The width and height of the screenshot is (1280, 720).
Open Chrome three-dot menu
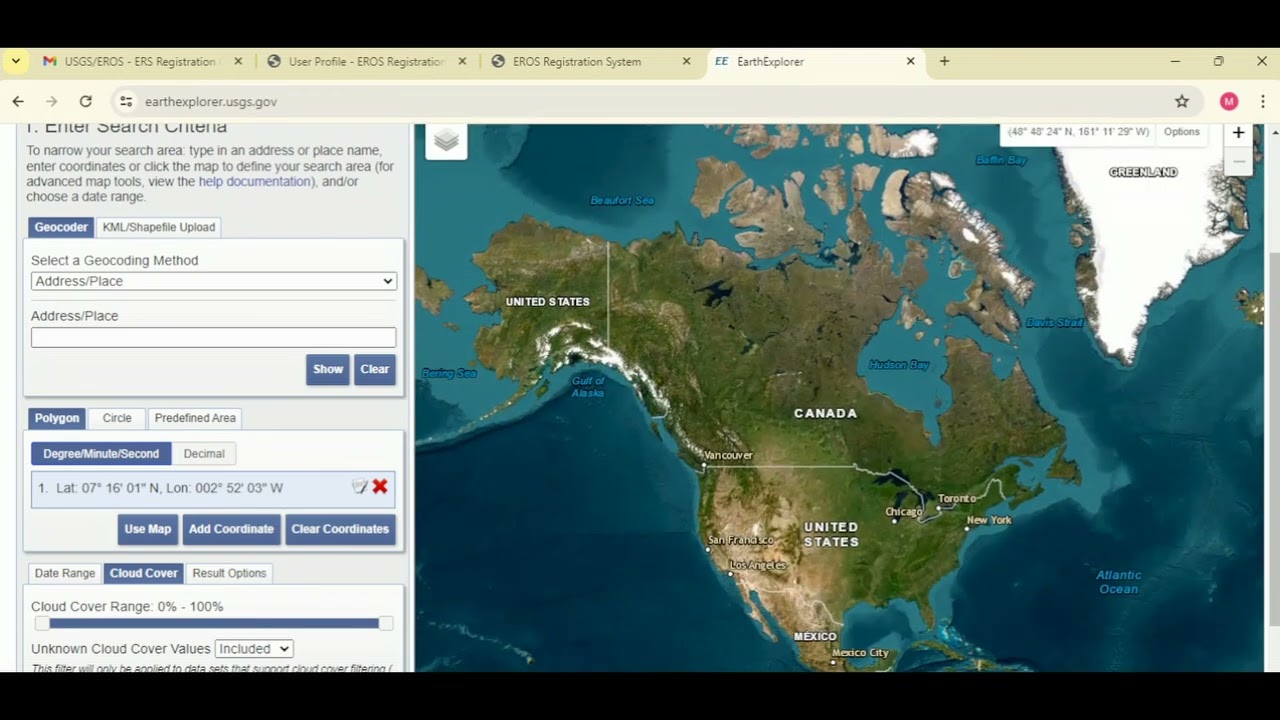click(1263, 101)
